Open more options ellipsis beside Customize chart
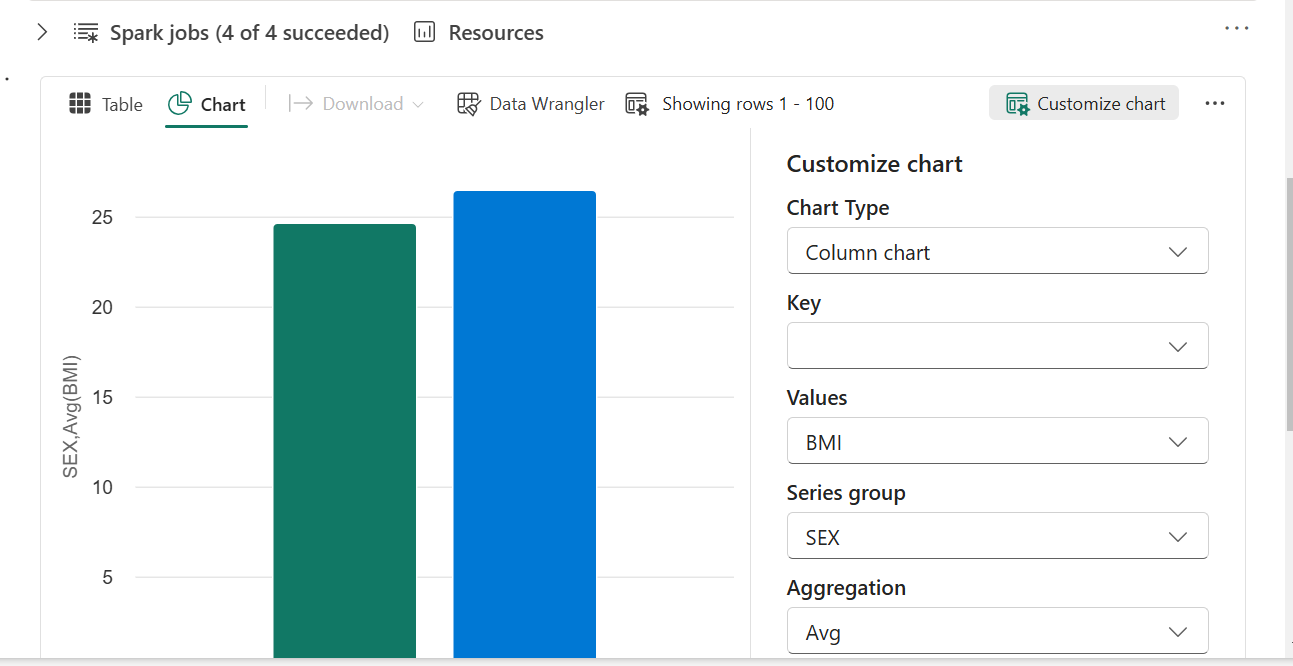 pyautogui.click(x=1215, y=104)
